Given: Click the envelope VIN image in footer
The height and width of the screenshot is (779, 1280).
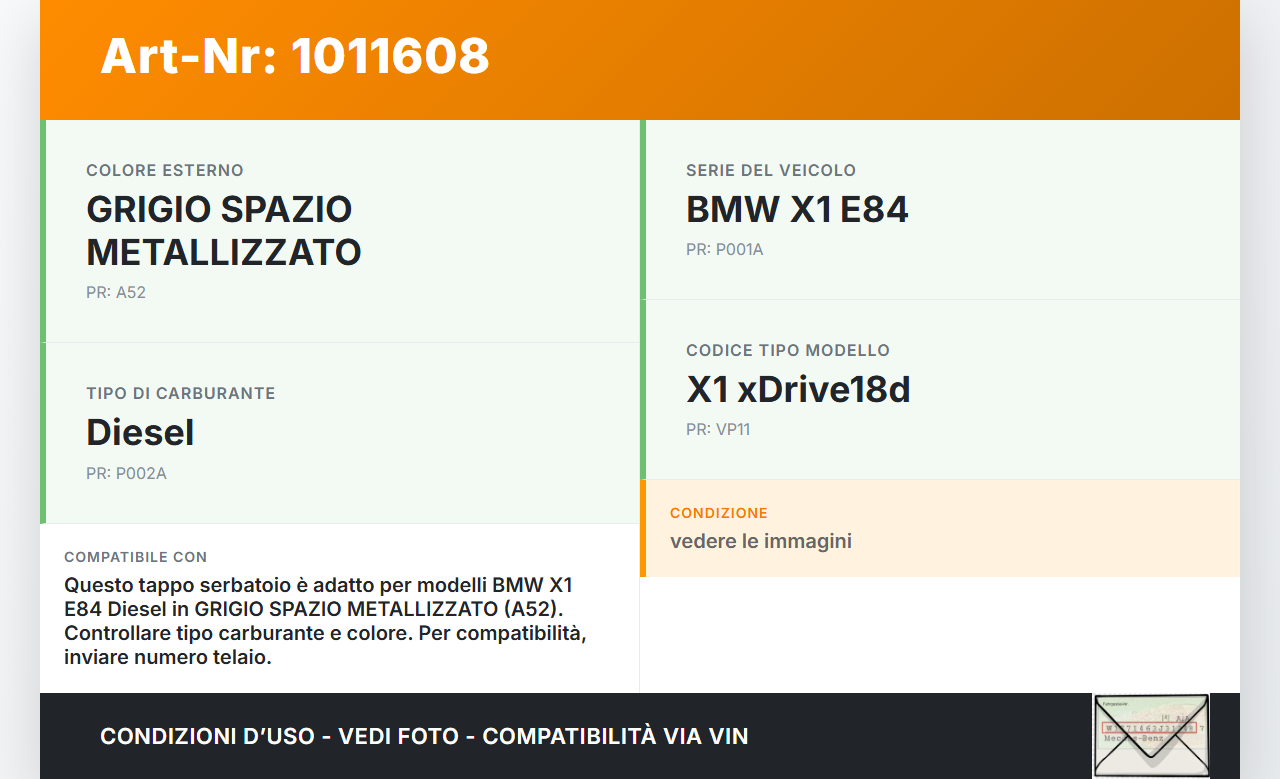Looking at the screenshot, I should [1151, 735].
